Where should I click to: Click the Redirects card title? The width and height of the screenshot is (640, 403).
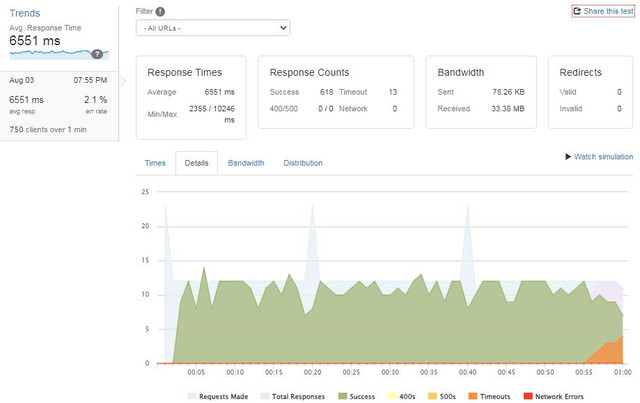(580, 72)
